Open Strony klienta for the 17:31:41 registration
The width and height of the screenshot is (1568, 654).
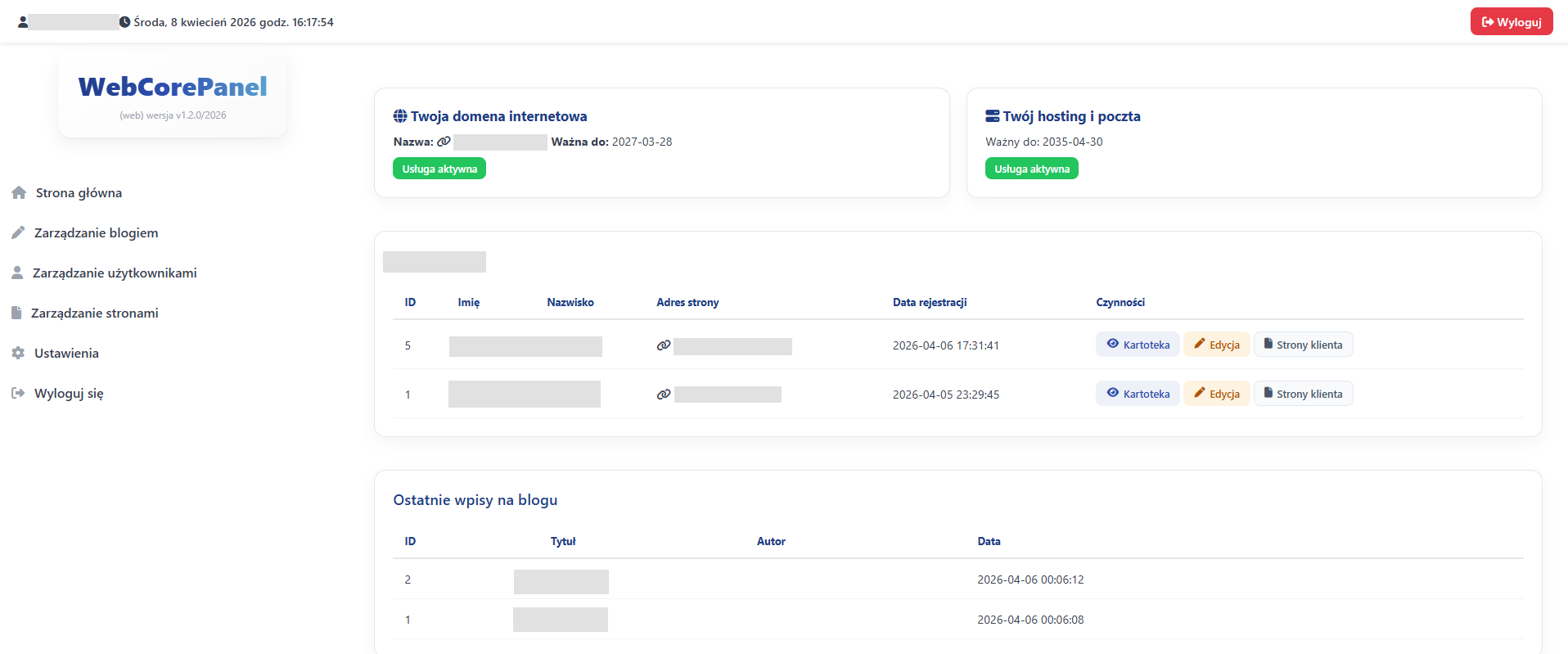coord(1303,345)
